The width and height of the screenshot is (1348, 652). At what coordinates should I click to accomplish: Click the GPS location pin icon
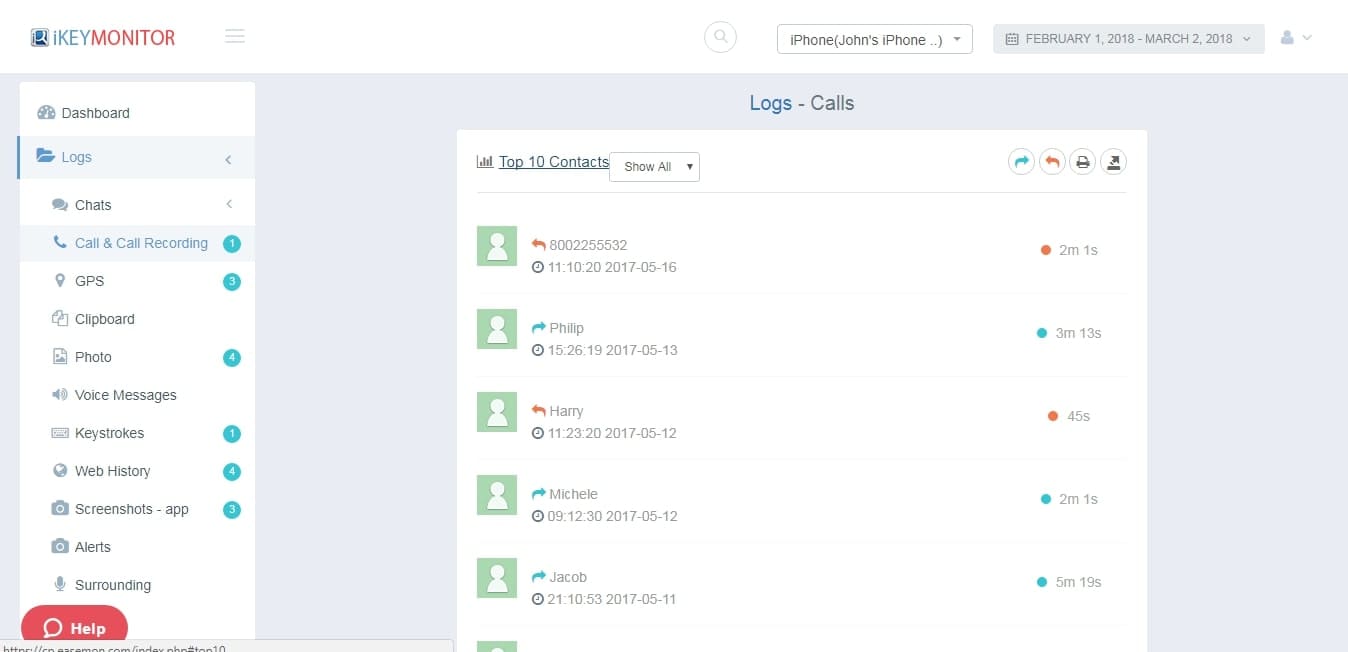point(59,281)
